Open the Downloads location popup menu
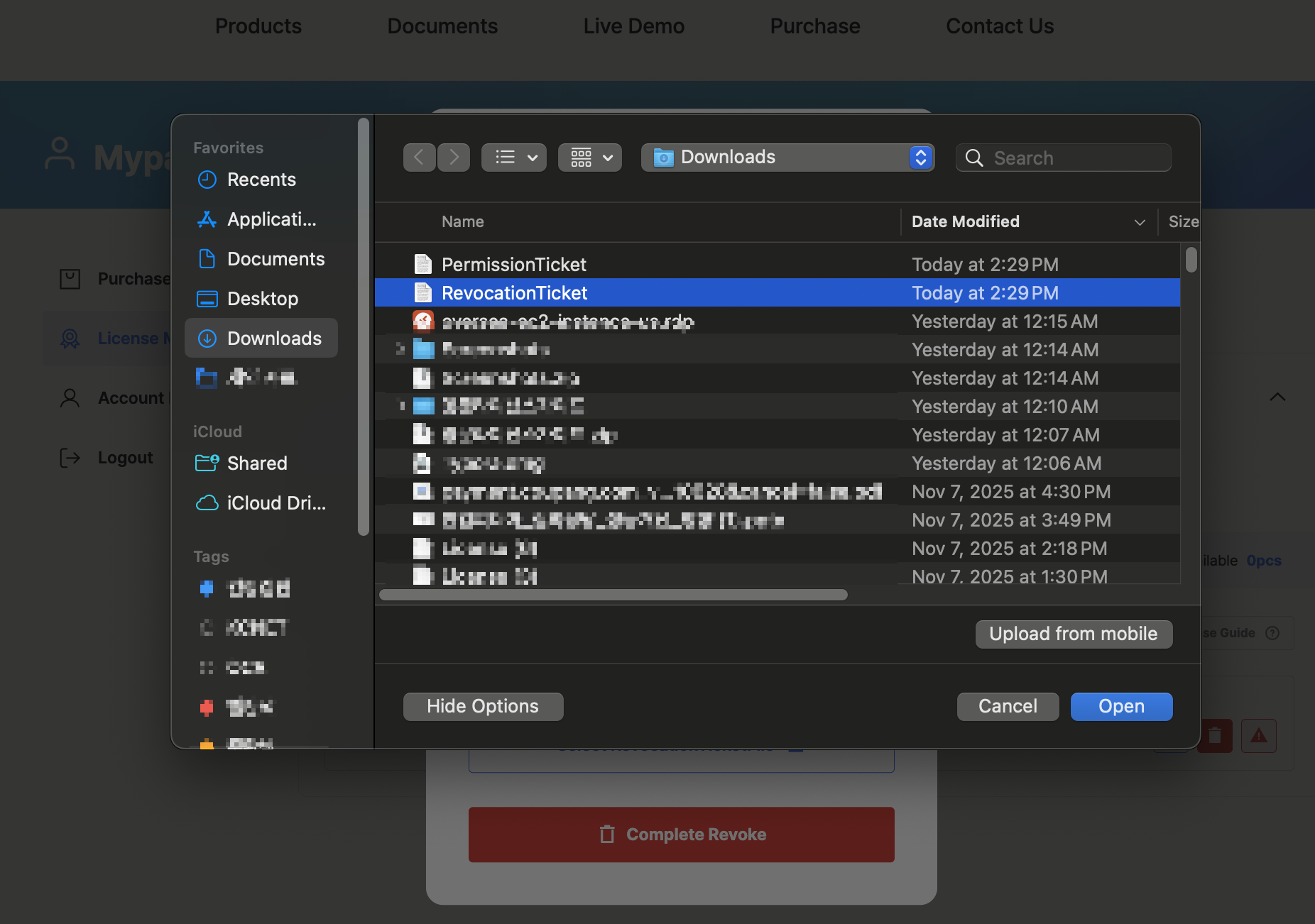 (x=787, y=158)
